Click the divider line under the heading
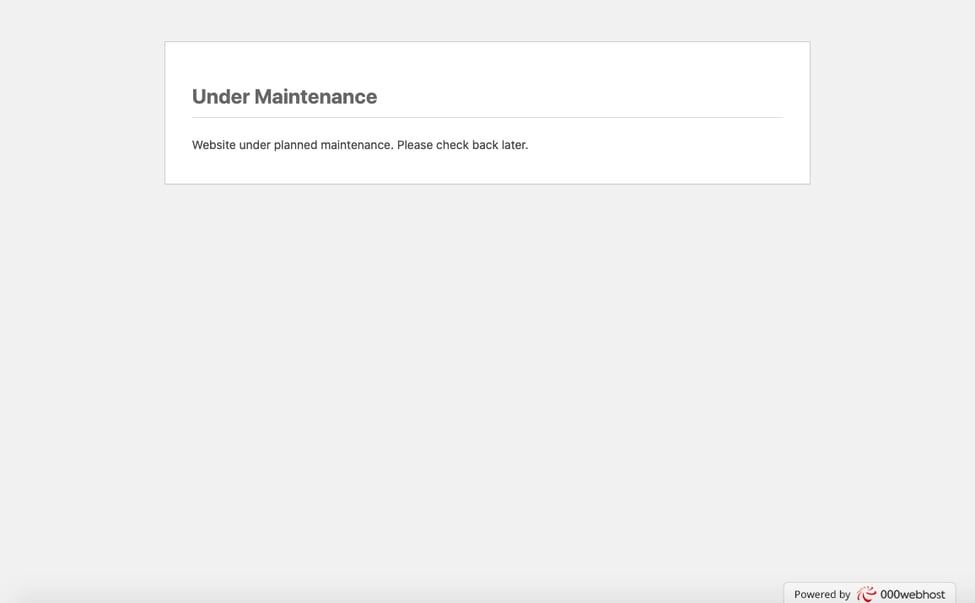 (x=486, y=115)
